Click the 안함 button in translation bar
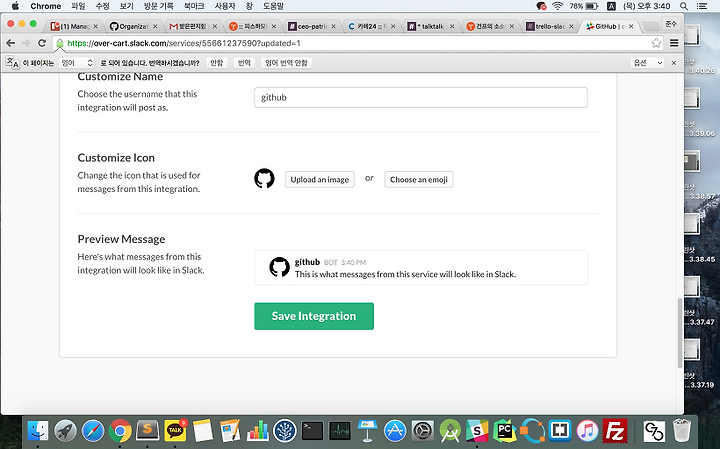The height and width of the screenshot is (449, 720). [216, 63]
